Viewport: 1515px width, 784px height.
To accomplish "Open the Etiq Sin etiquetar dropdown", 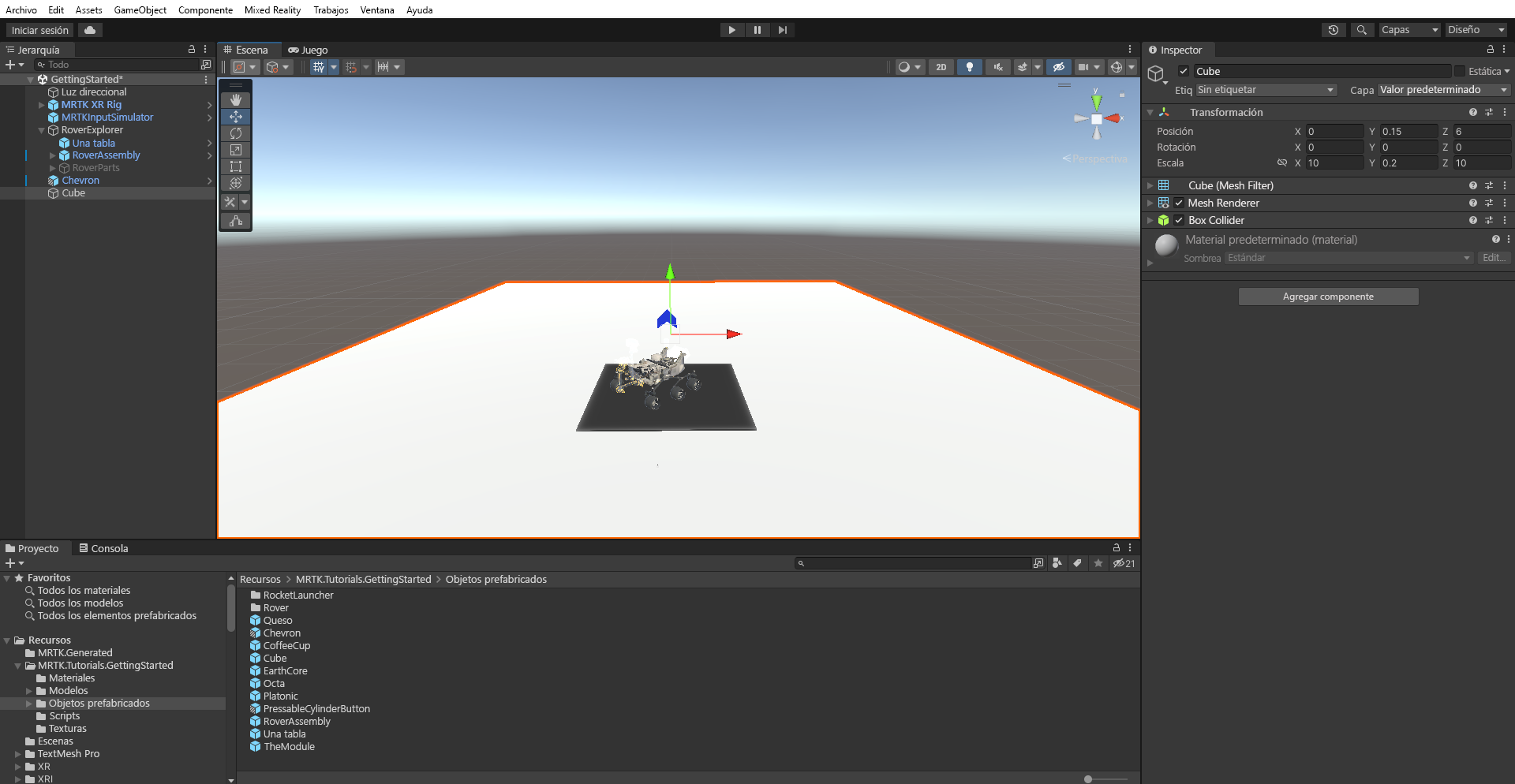I will [1266, 90].
